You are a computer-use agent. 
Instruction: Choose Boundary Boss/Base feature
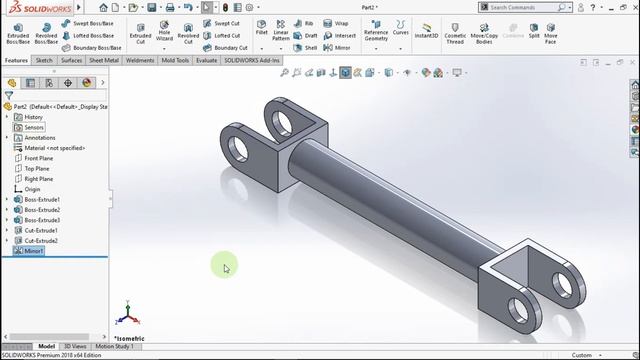[91, 48]
